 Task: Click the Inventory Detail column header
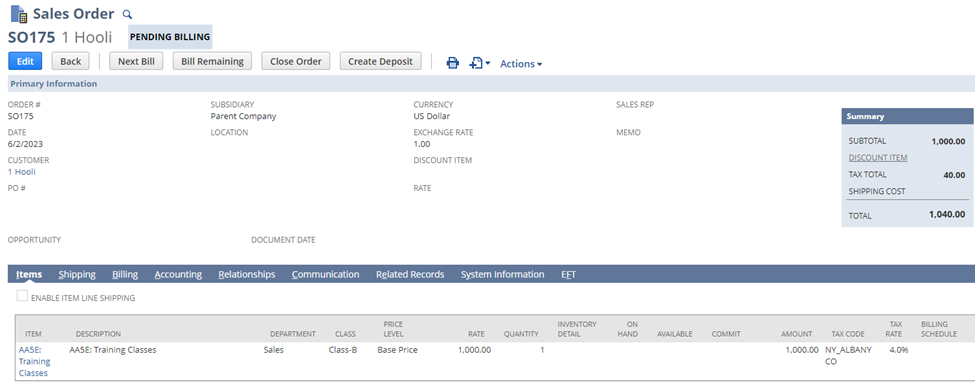pos(577,329)
